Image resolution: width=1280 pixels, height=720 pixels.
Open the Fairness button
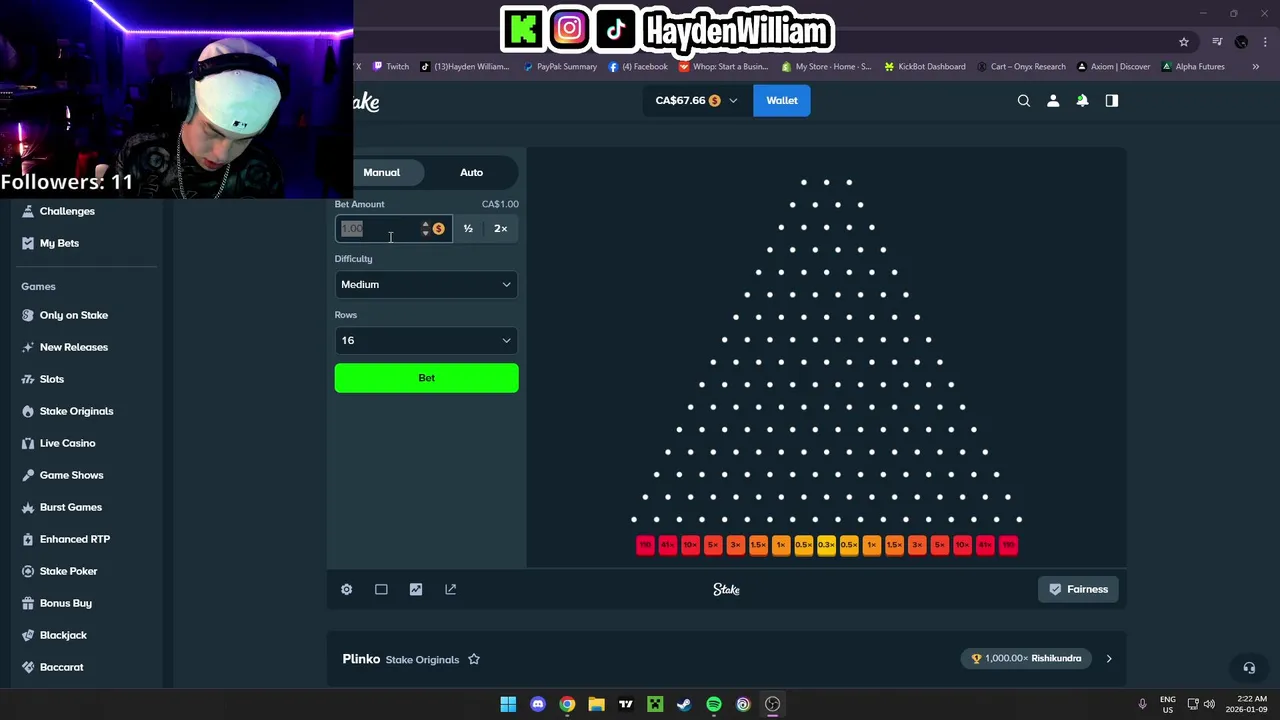(x=1078, y=589)
